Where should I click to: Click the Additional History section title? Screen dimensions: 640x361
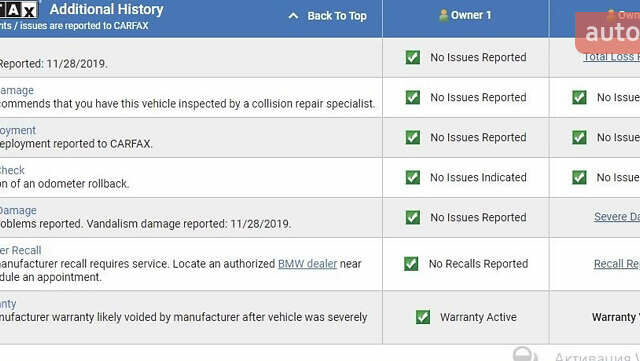(x=107, y=9)
